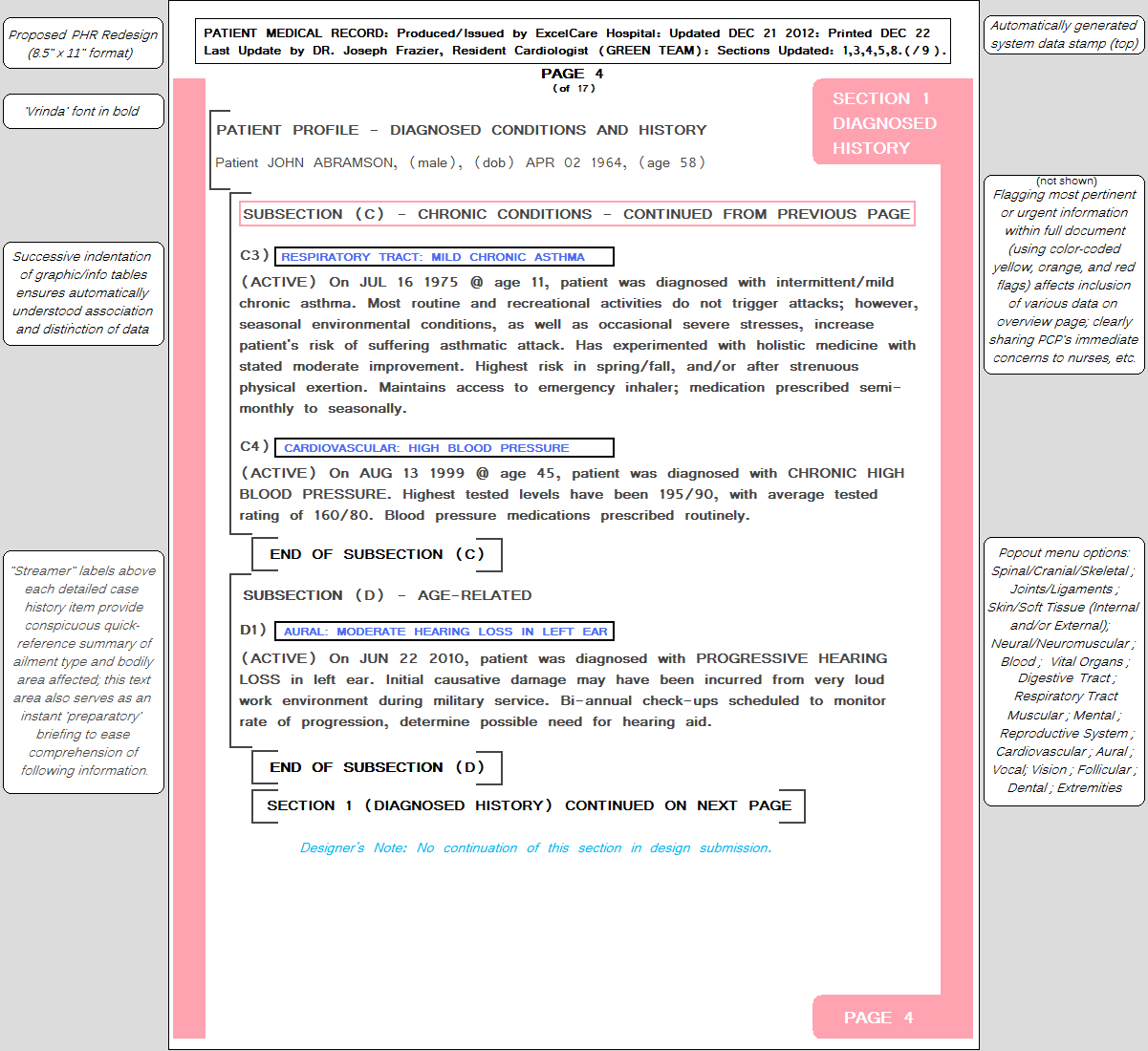
Task: Click the Automatically generated system data stamp note
Action: [x=1064, y=35]
